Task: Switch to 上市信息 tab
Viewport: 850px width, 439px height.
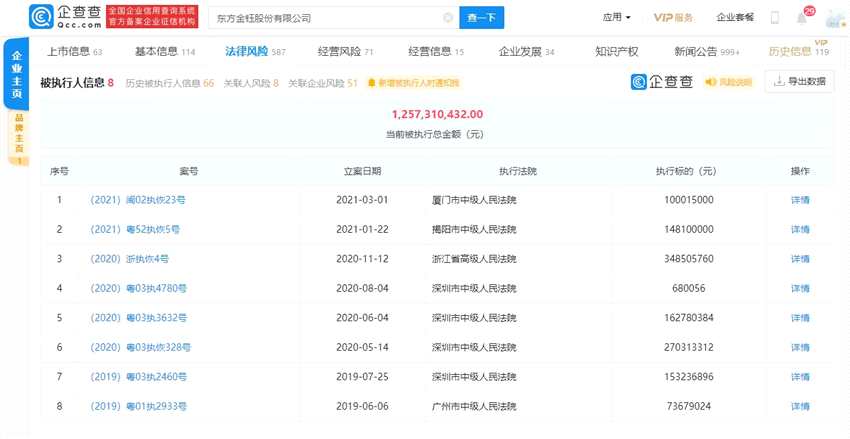Action: [x=75, y=51]
